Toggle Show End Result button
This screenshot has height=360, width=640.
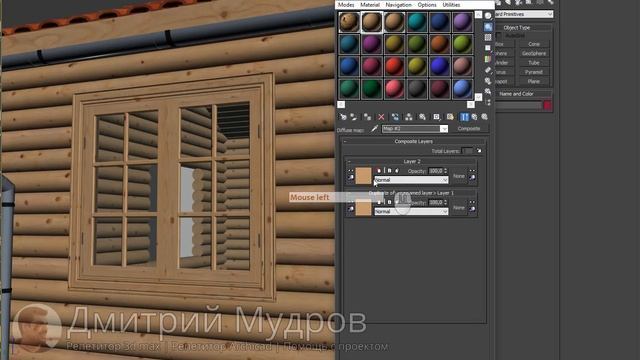click(464, 117)
